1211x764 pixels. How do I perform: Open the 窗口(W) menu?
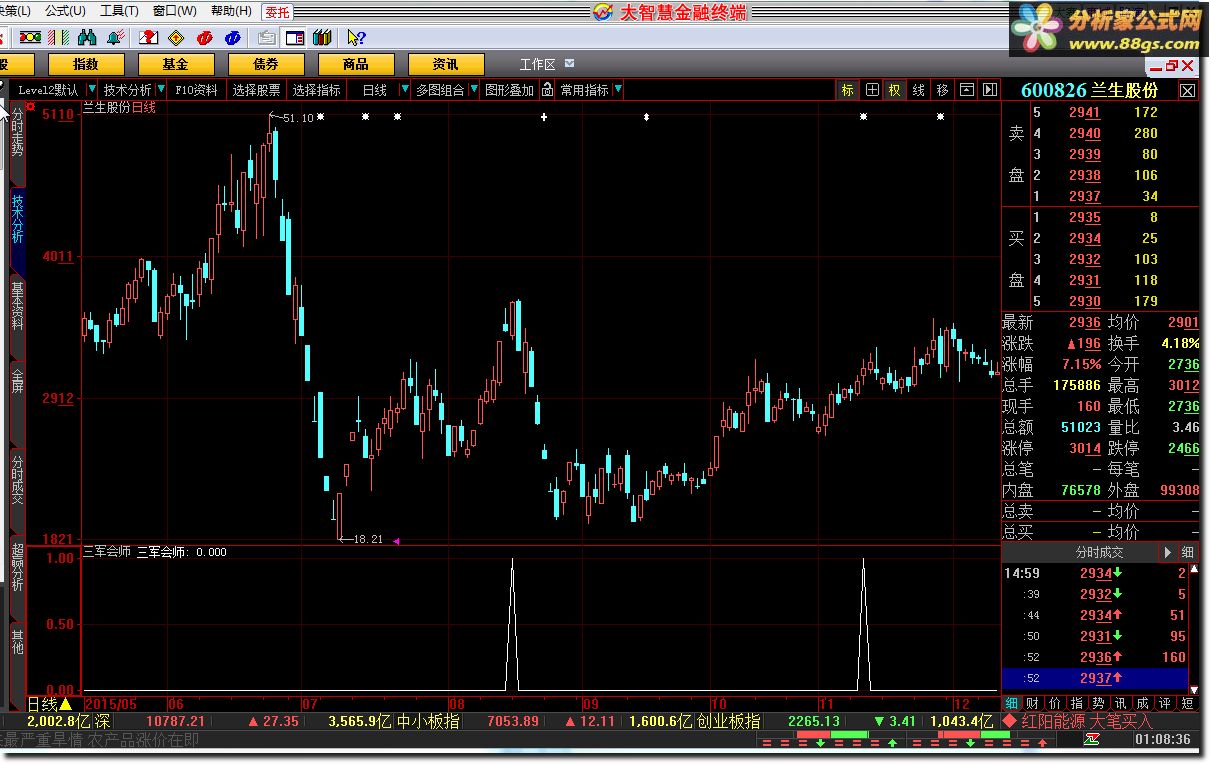tap(175, 11)
